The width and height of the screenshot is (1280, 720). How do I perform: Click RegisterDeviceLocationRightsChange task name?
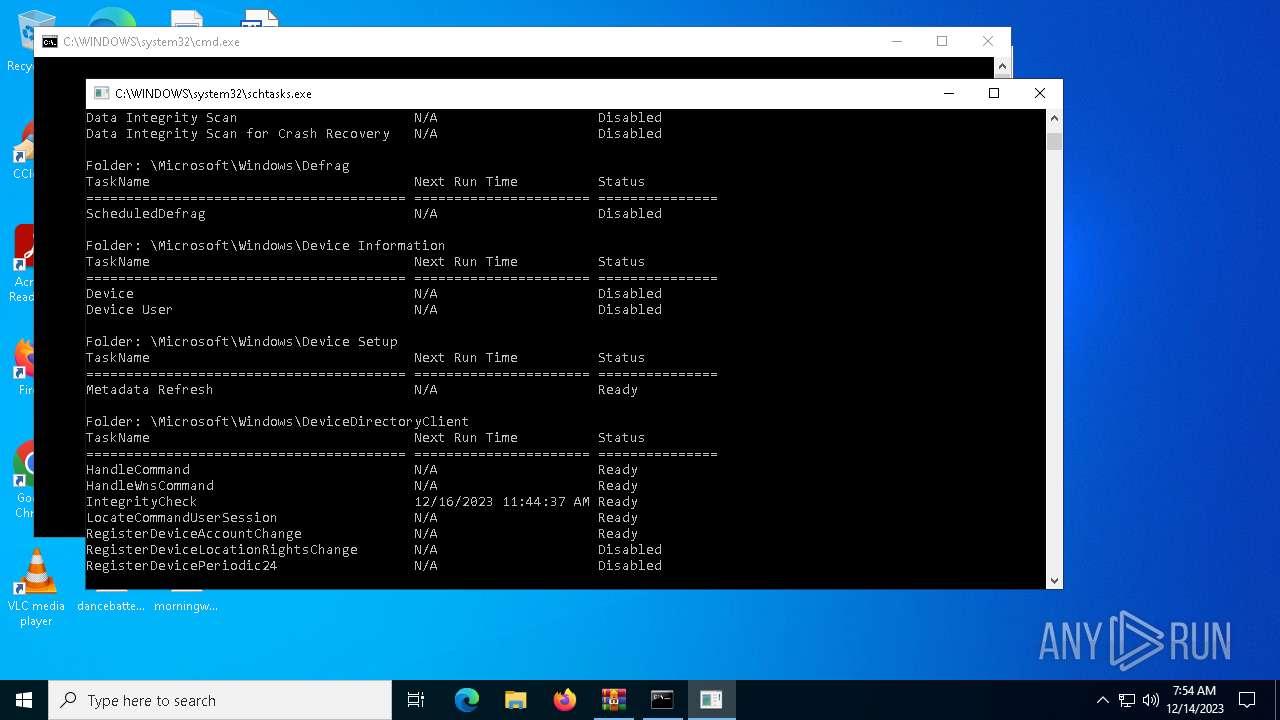[x=221, y=549]
